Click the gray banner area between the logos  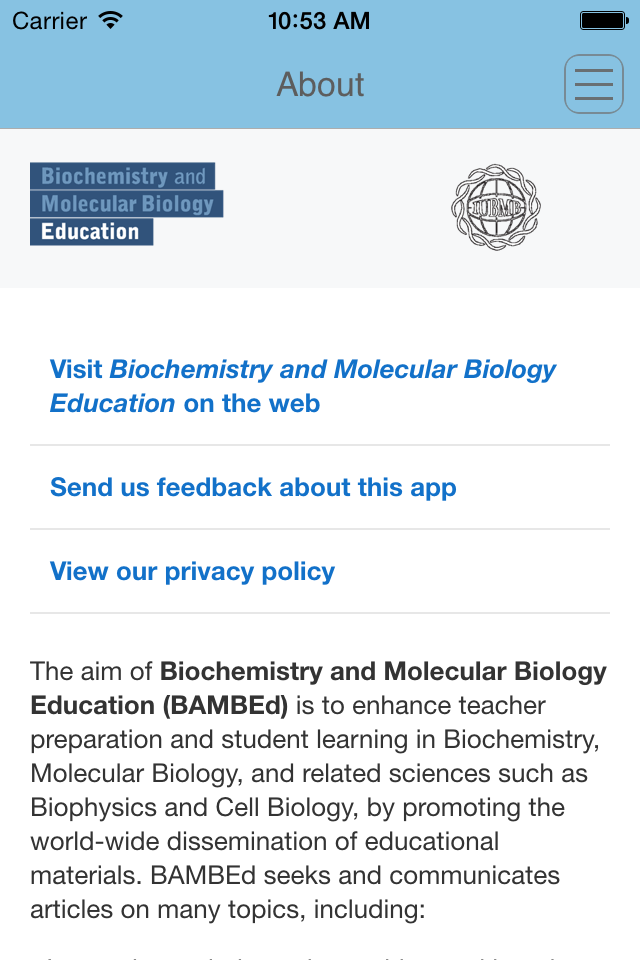(x=337, y=207)
